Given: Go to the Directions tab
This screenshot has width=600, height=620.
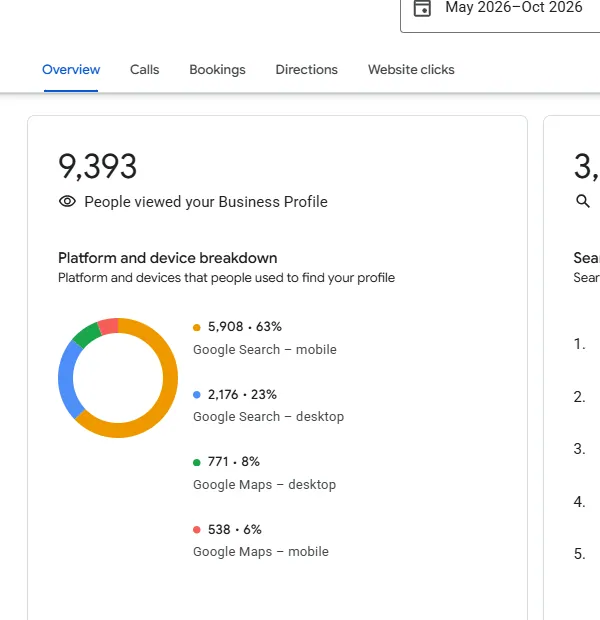Looking at the screenshot, I should coord(307,70).
